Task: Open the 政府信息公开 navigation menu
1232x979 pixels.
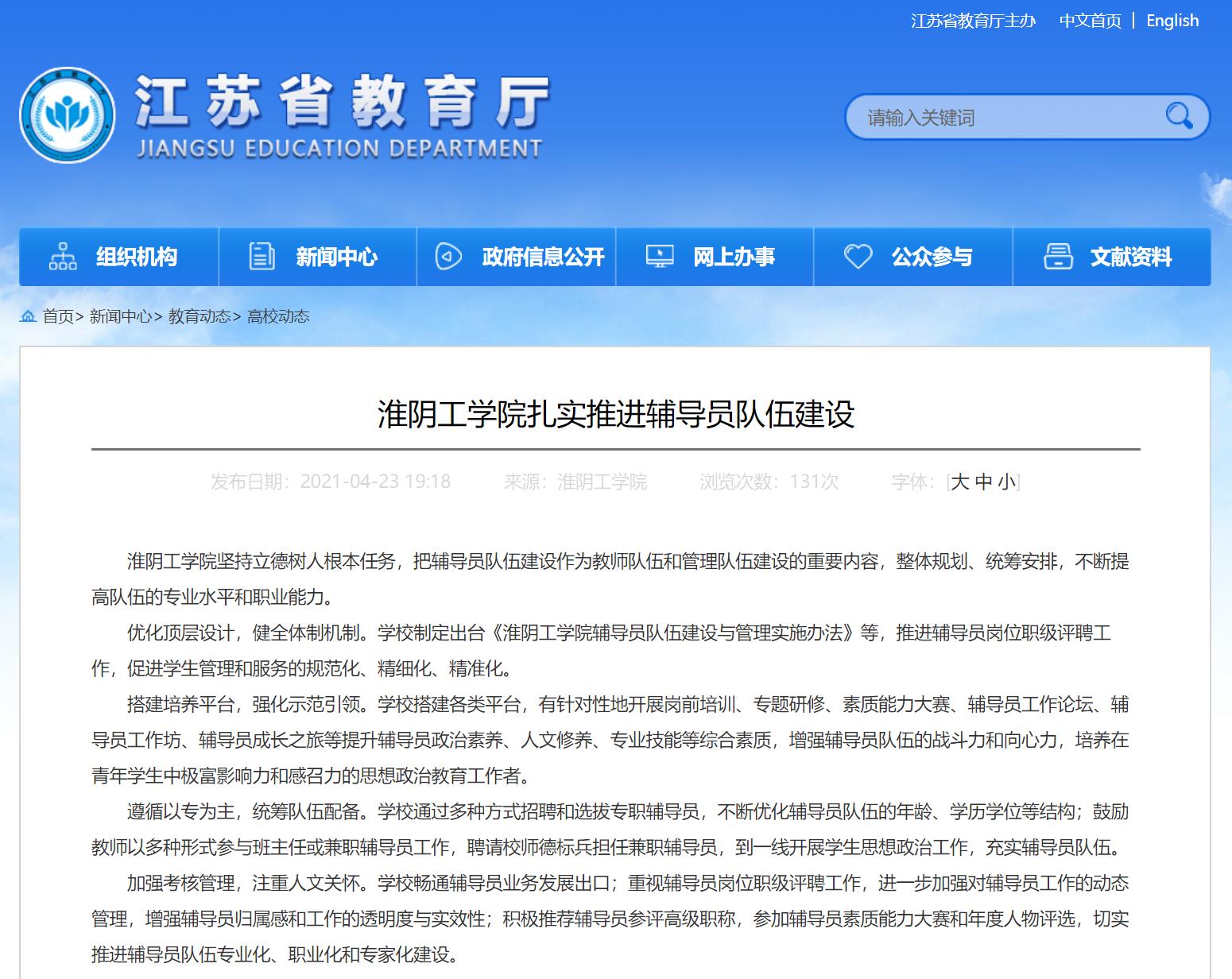Action: coord(543,257)
